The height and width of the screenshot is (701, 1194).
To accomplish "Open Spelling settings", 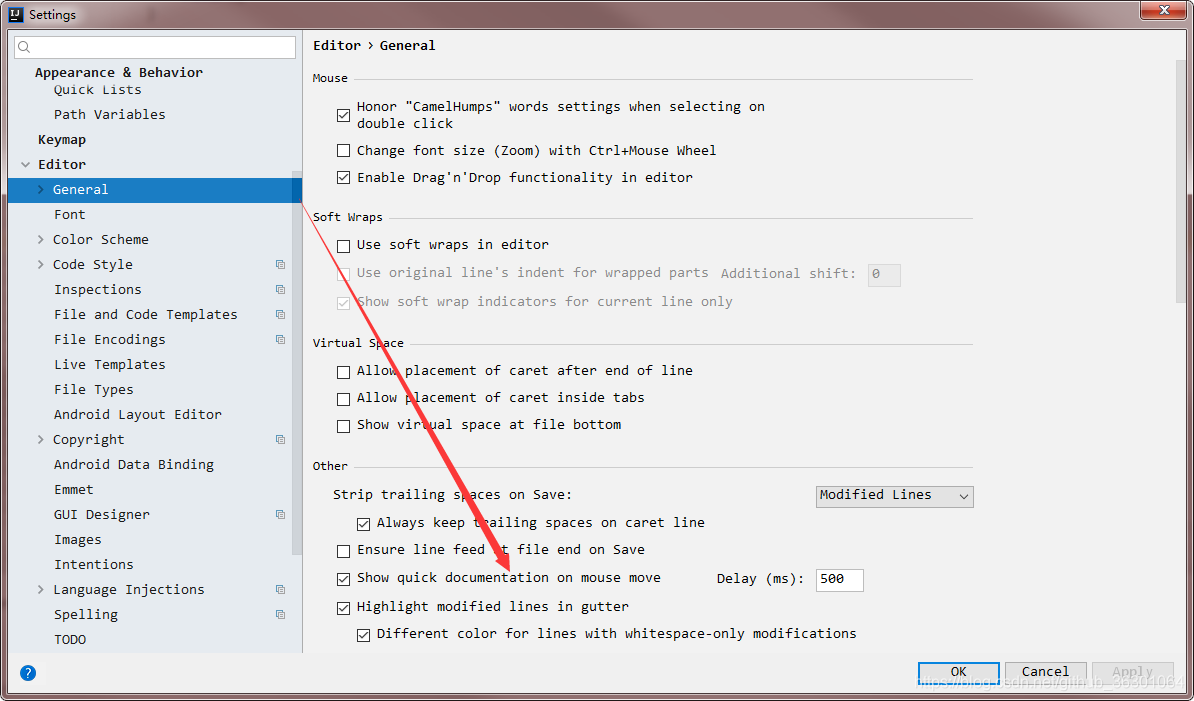I will coord(86,615).
